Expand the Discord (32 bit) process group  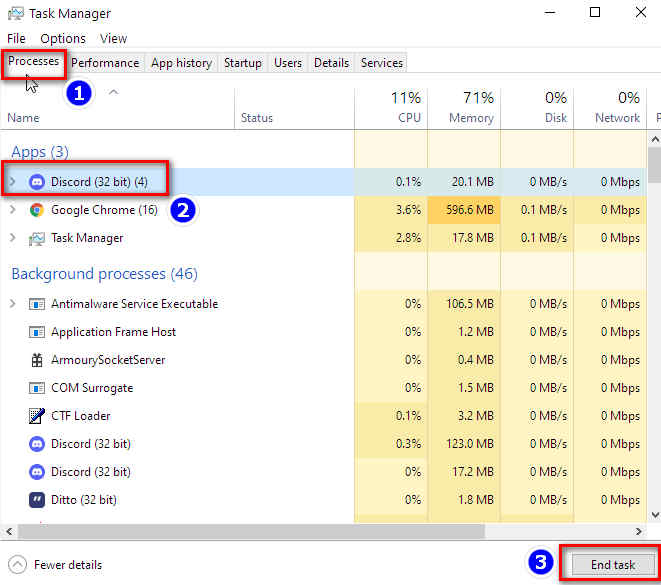[x=13, y=182]
